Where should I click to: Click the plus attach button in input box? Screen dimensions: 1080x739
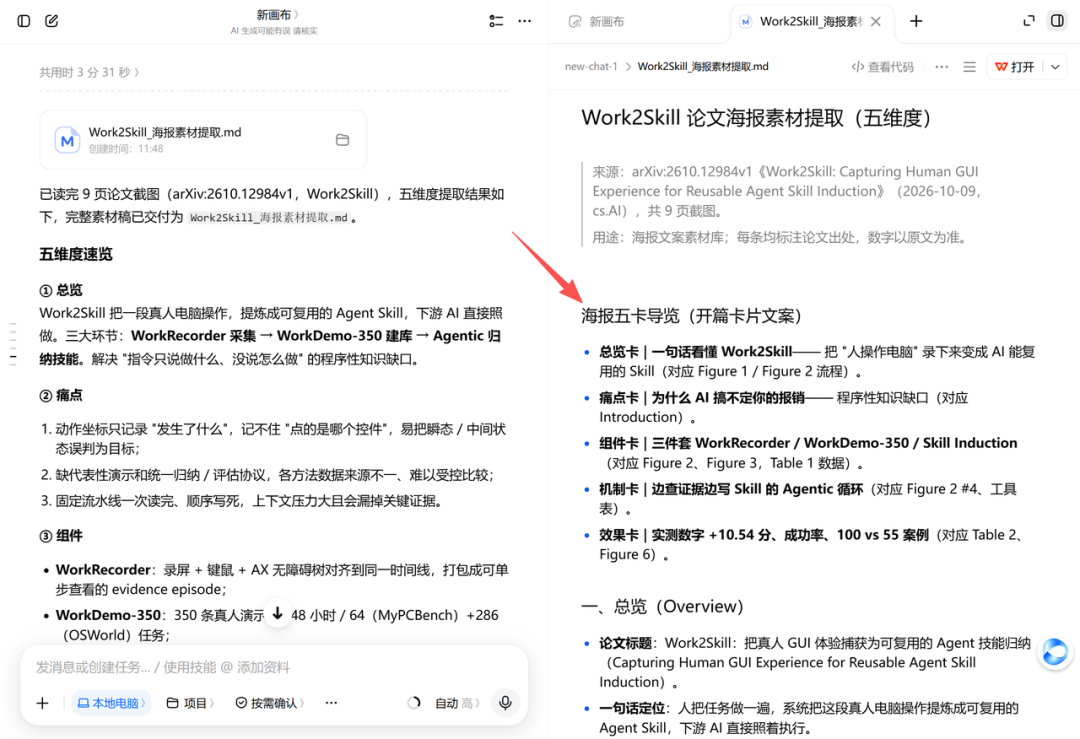(43, 702)
